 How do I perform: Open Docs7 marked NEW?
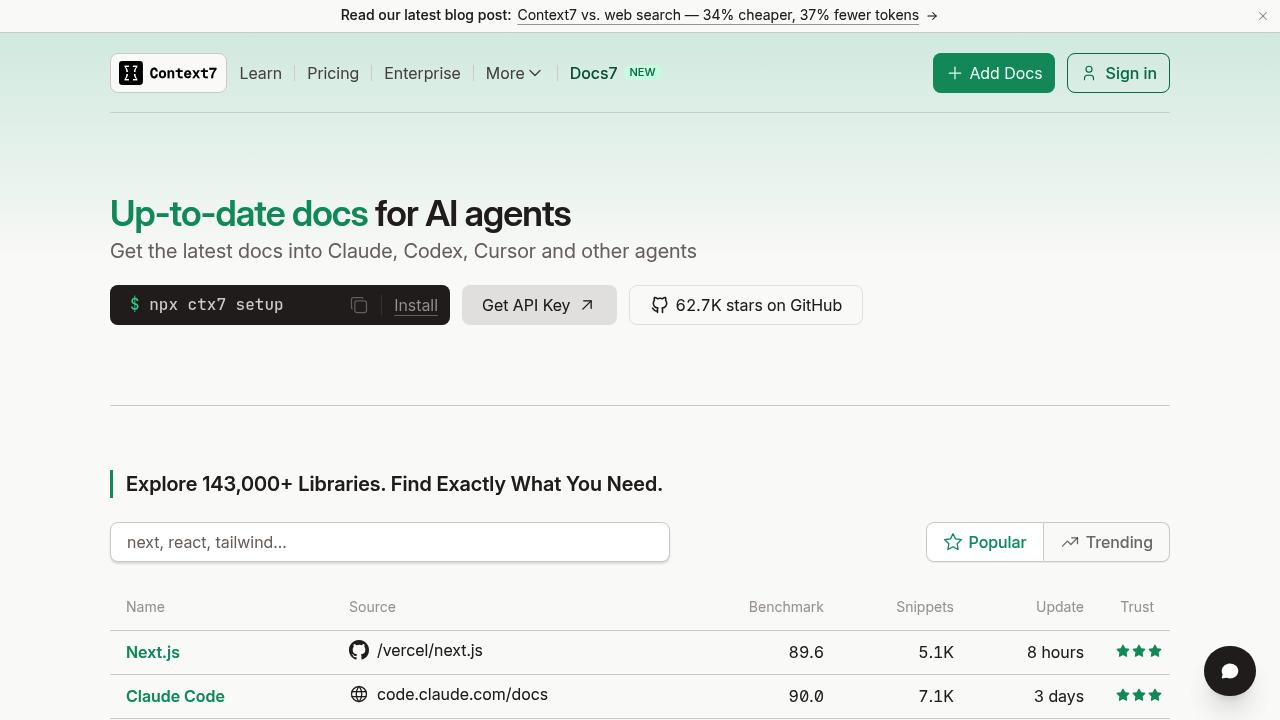click(x=614, y=73)
